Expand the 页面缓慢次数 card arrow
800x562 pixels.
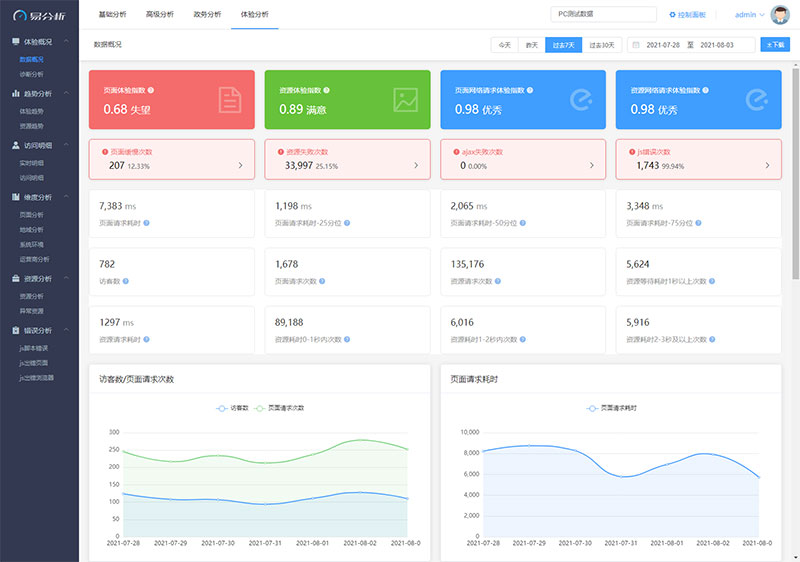[240, 165]
